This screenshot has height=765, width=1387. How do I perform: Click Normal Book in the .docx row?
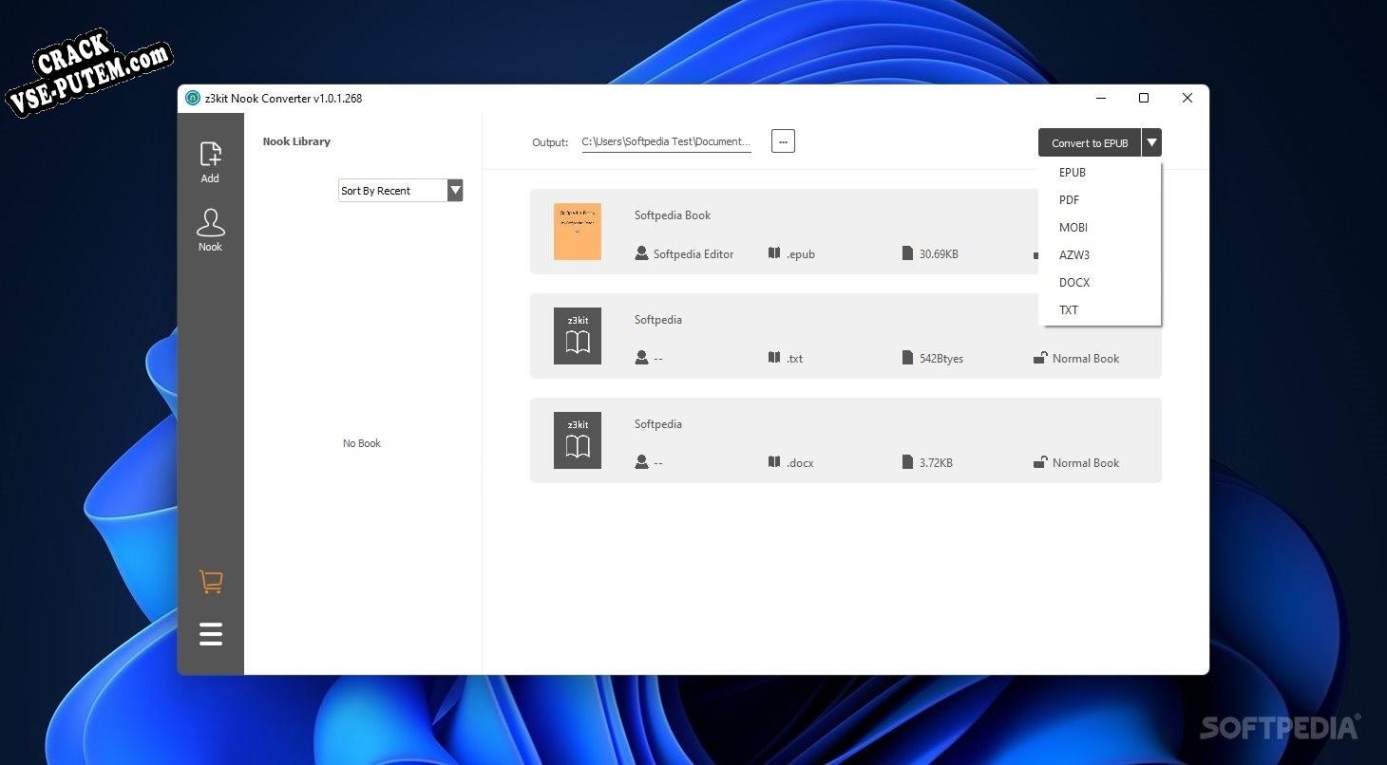coord(1085,462)
